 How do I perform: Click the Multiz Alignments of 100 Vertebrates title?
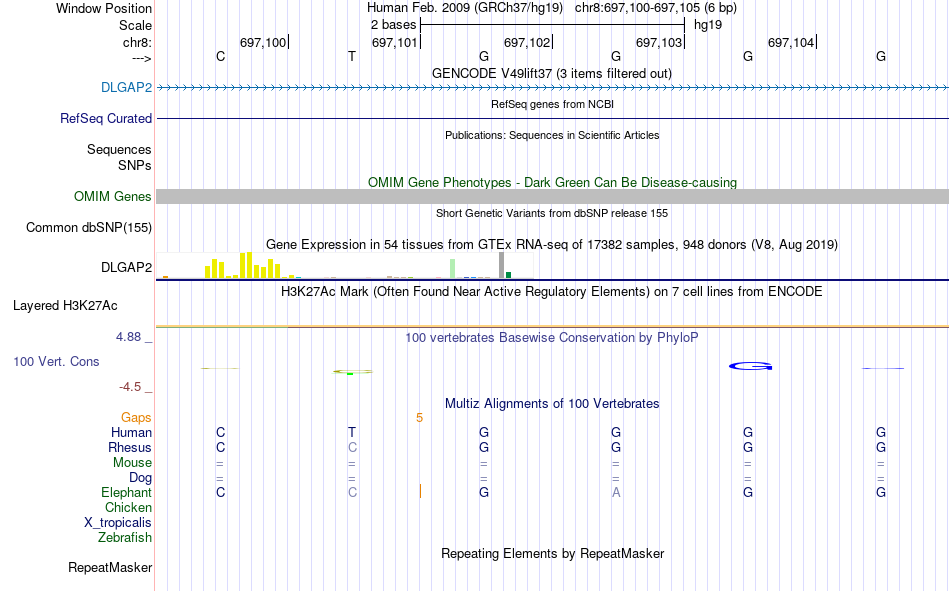click(552, 404)
